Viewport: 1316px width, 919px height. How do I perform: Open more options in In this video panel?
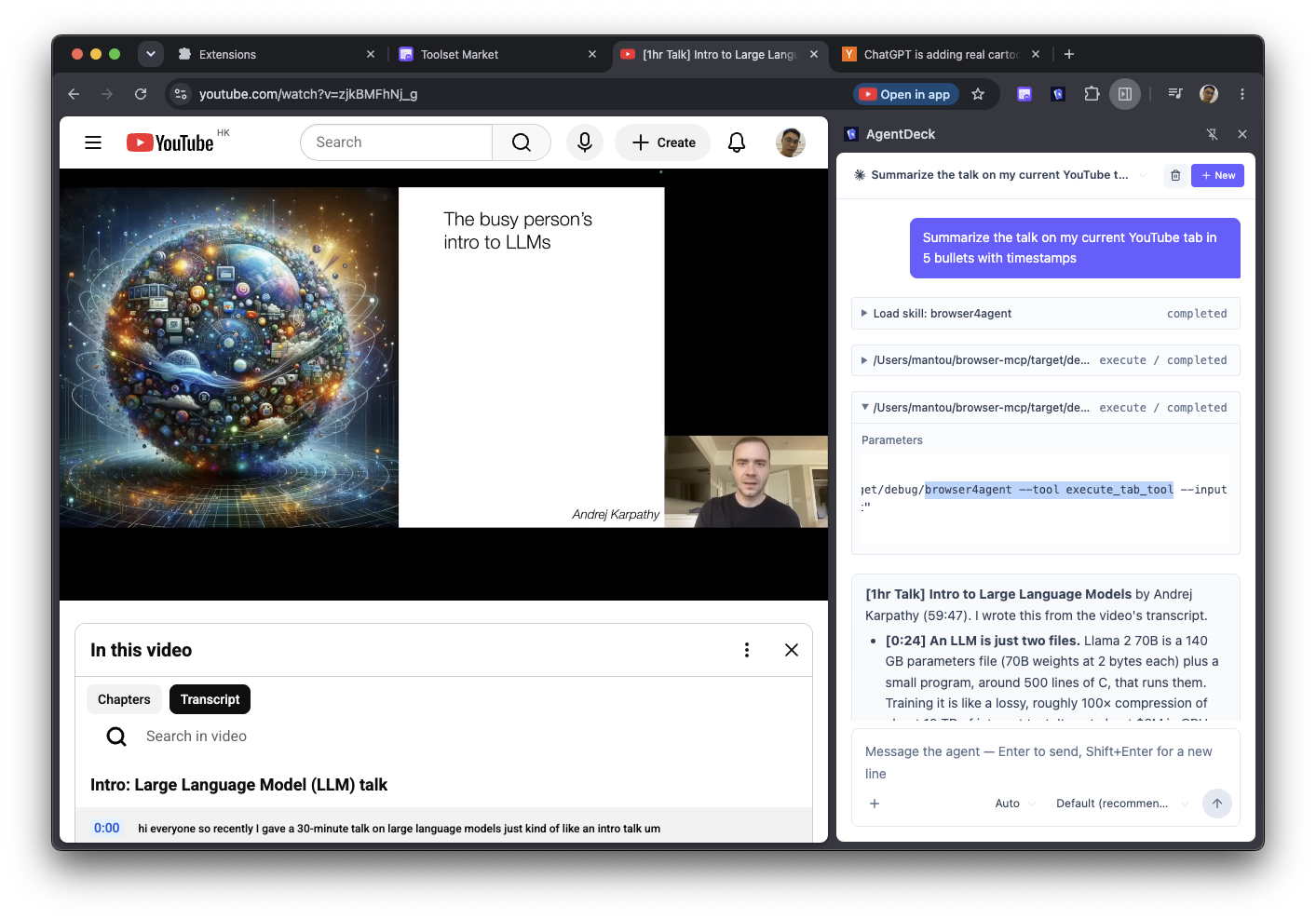pos(747,650)
